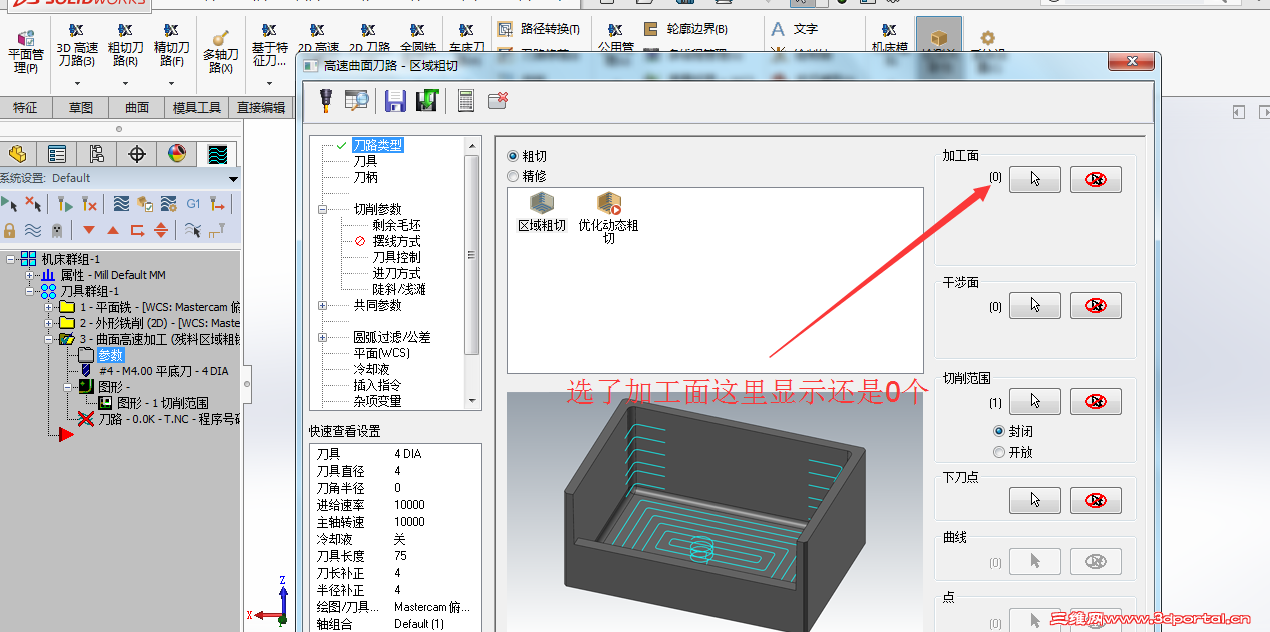This screenshot has width=1270, height=632.
Task: Click the clear selection button for 加工面
Action: pyautogui.click(x=1095, y=179)
